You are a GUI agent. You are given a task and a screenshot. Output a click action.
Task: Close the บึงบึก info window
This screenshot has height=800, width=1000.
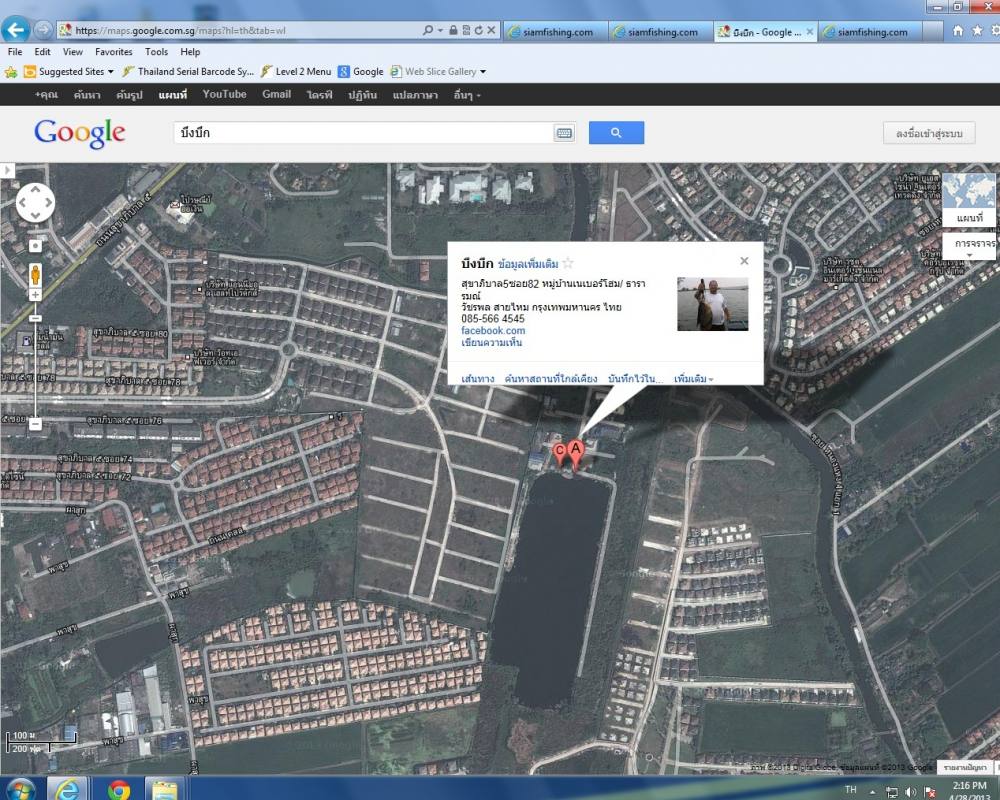744,261
